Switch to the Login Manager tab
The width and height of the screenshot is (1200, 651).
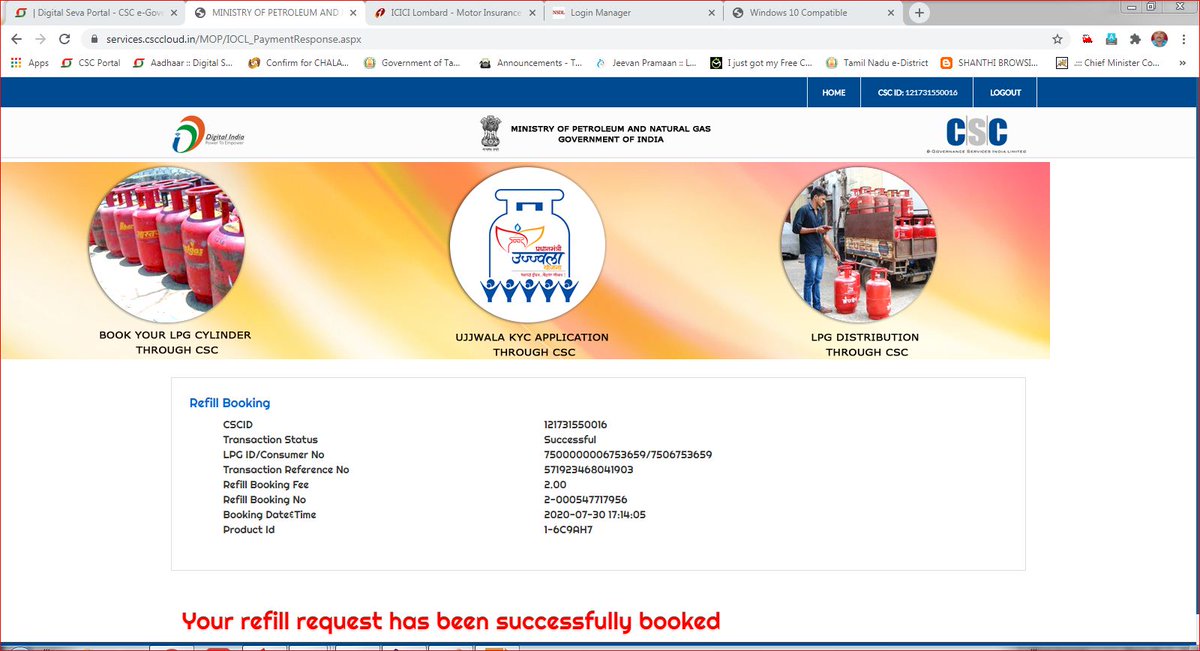click(x=632, y=13)
